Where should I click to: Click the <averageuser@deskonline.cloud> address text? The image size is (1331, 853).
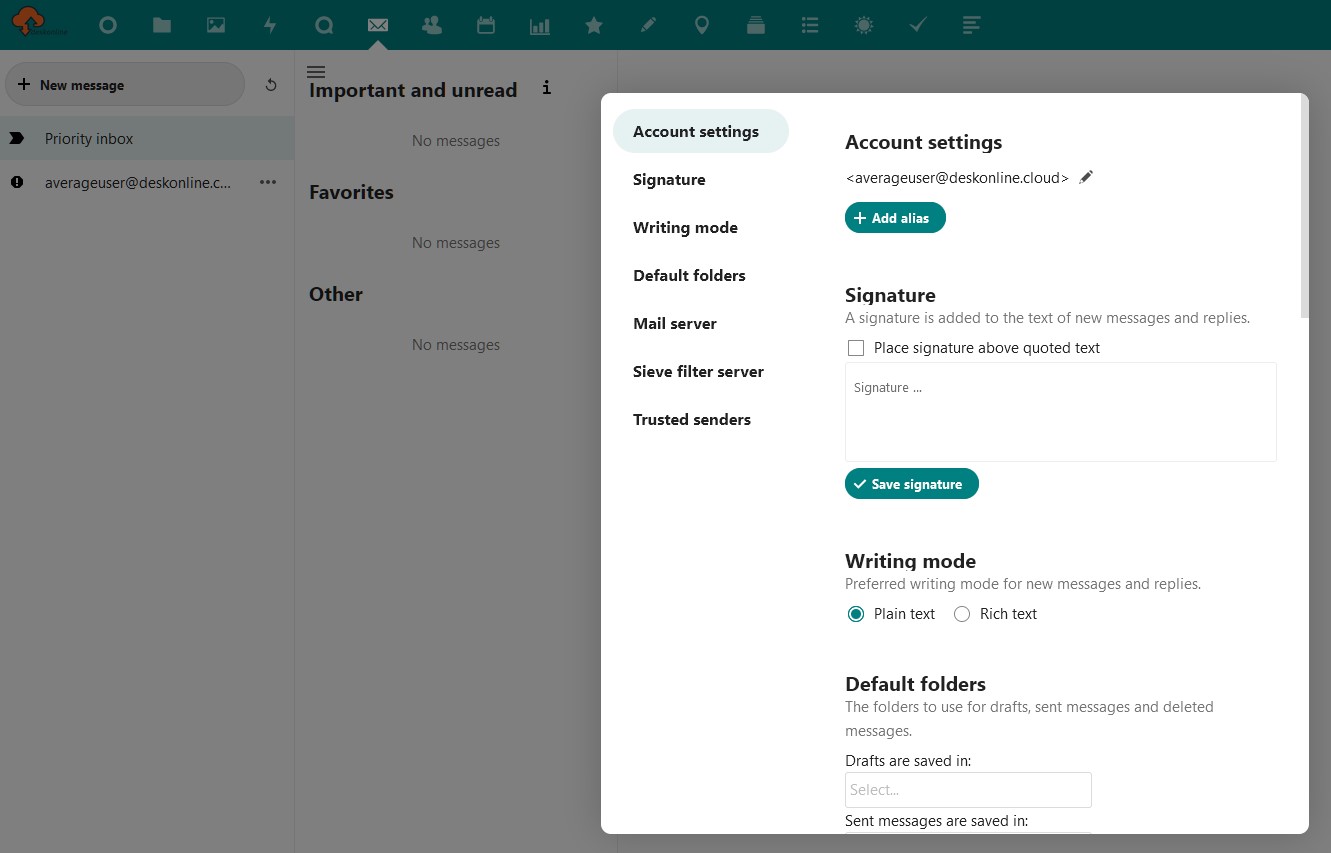click(x=957, y=178)
